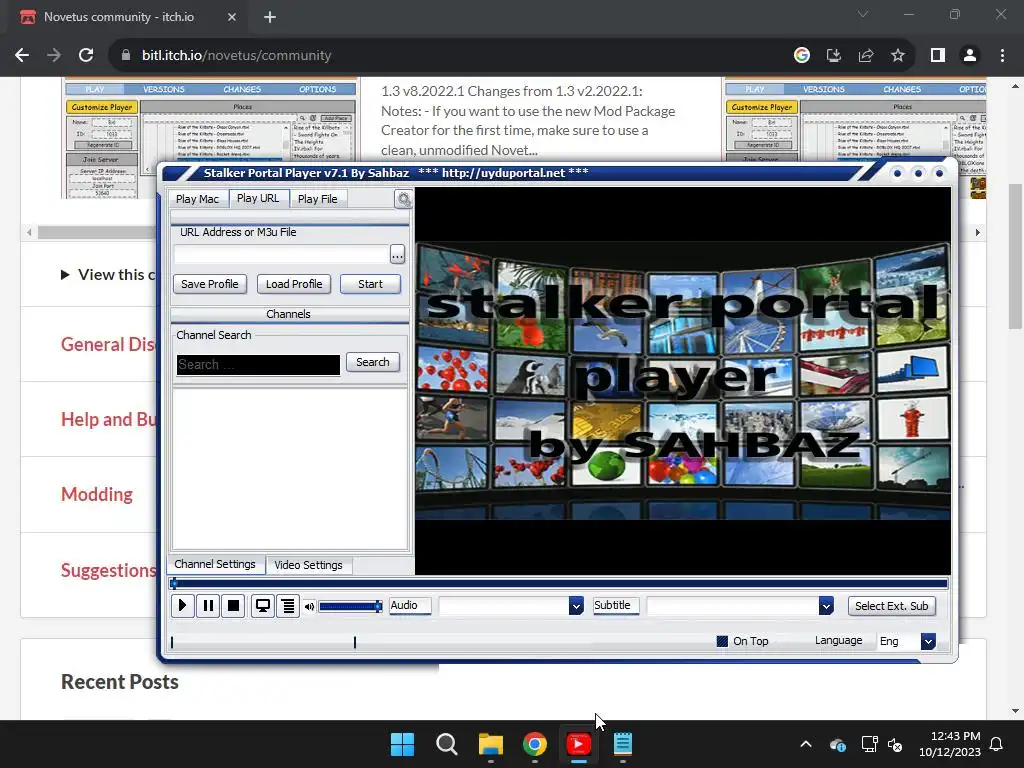This screenshot has width=1024, height=768.
Task: Click Select Ext. Sub button
Action: click(891, 606)
